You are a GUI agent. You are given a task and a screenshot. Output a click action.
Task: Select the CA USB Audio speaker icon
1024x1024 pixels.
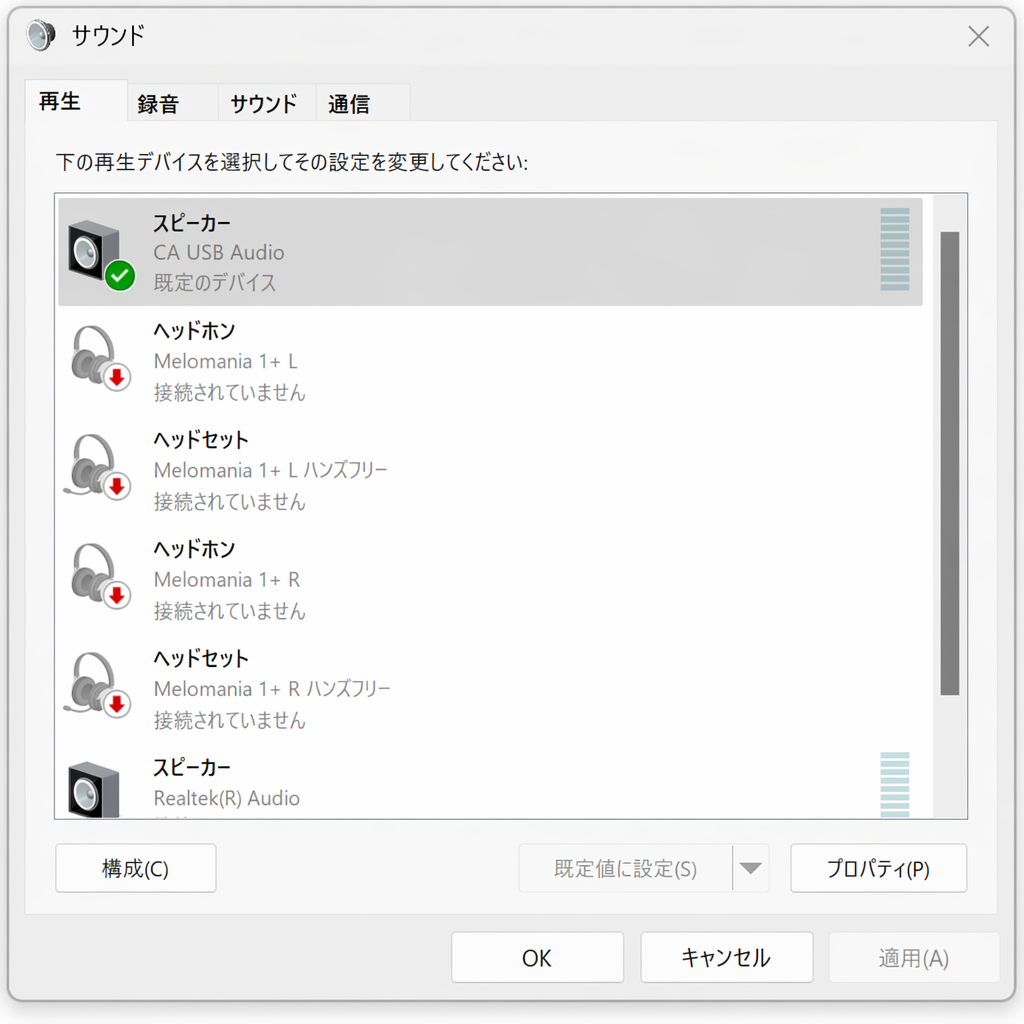click(100, 255)
